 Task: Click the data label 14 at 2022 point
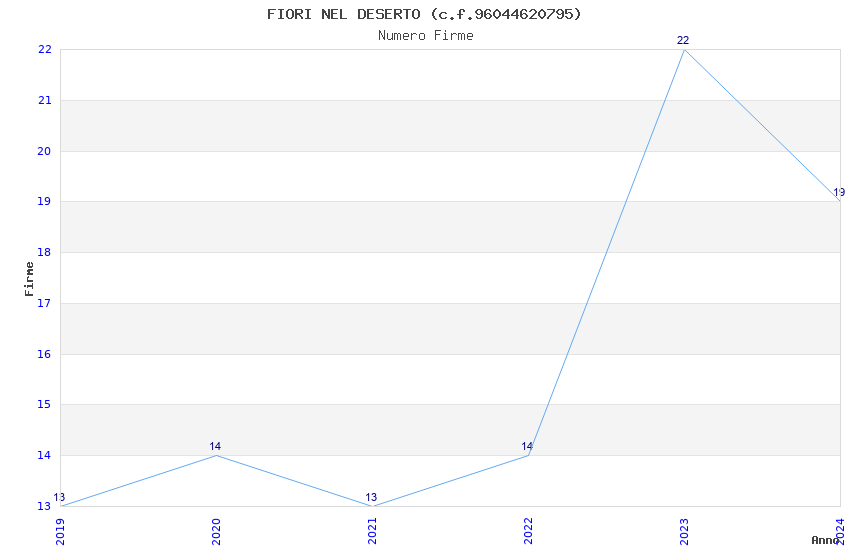pyautogui.click(x=527, y=446)
